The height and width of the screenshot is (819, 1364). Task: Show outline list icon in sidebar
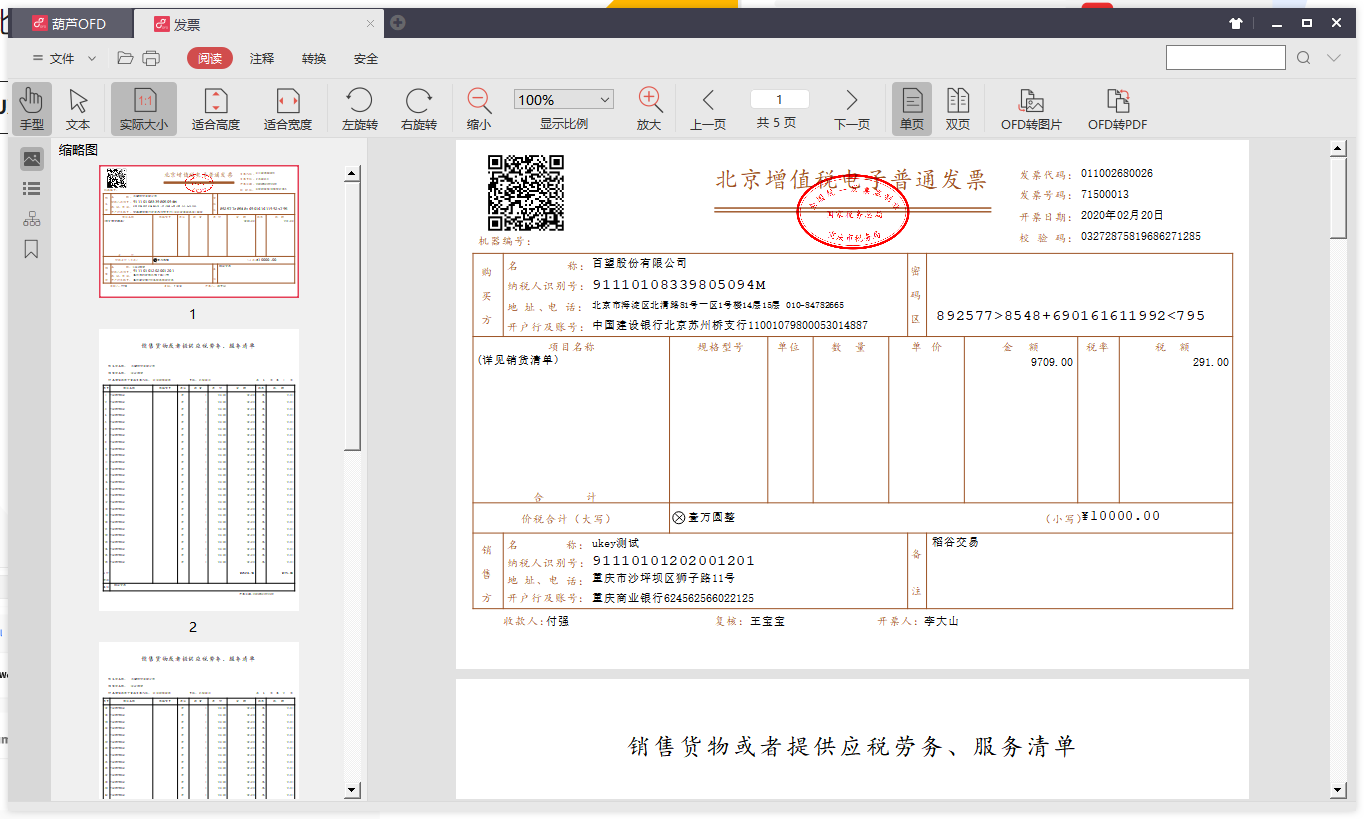tap(32, 188)
